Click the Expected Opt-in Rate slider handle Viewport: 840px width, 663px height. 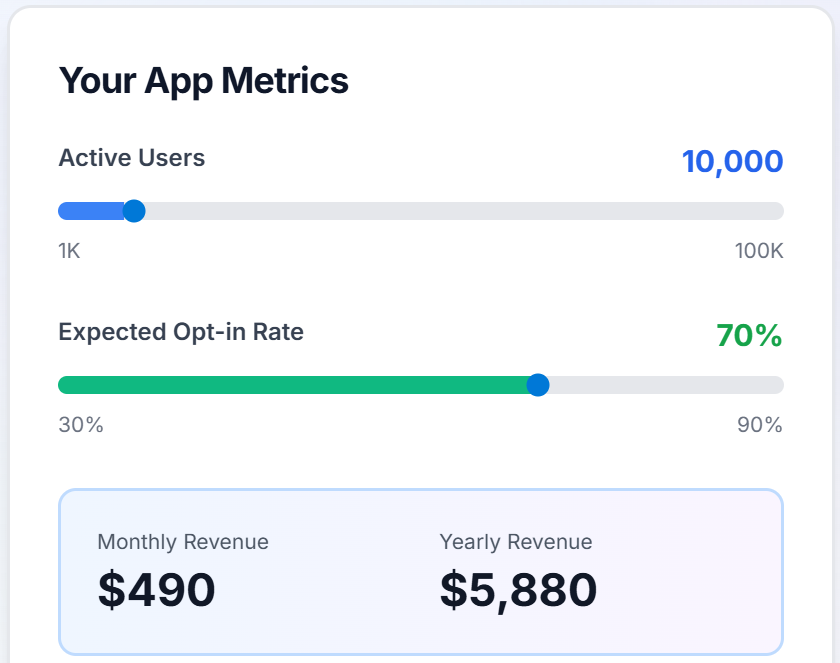coord(538,385)
